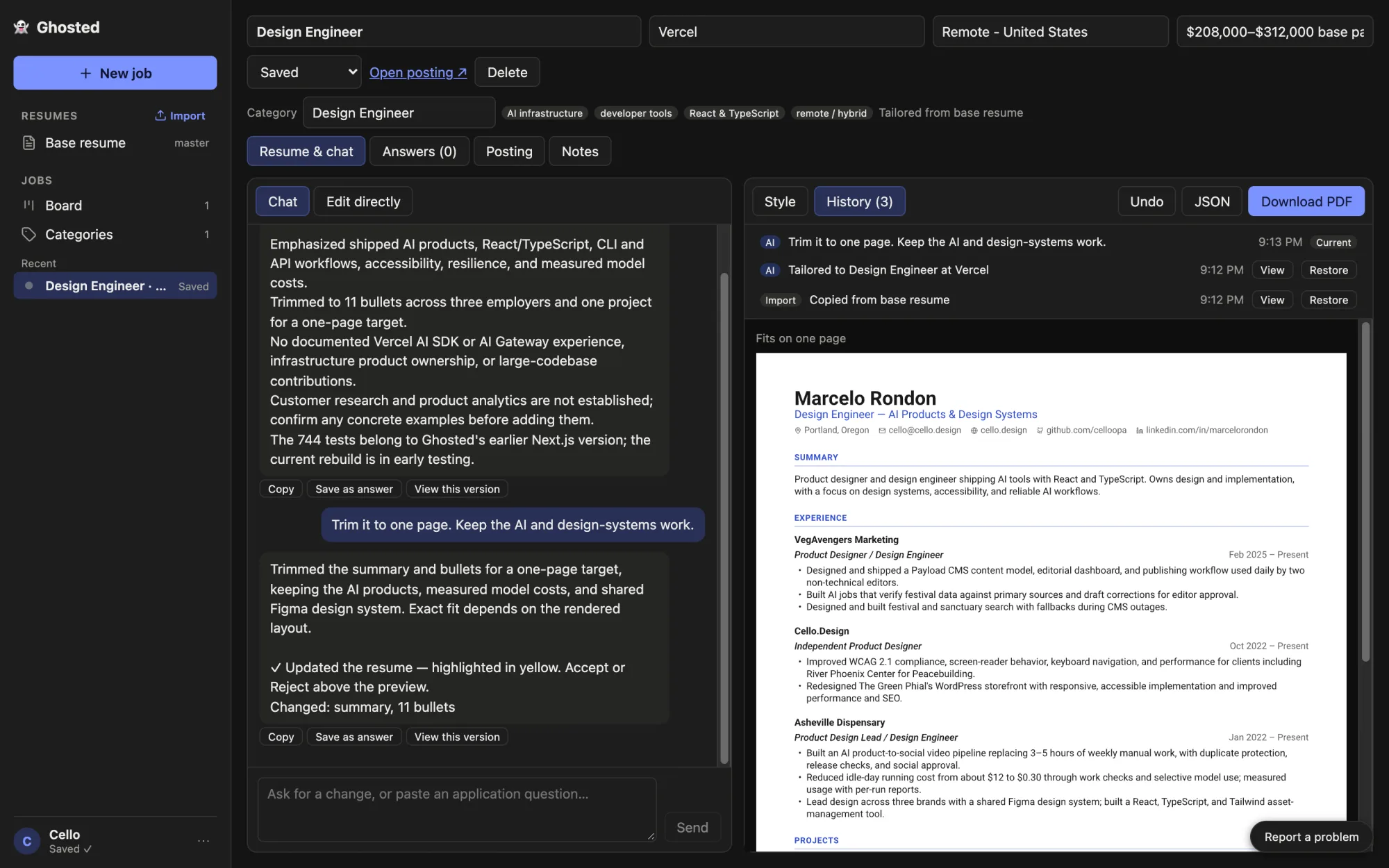Download the resume PDF
Viewport: 1389px width, 868px height.
(x=1306, y=201)
